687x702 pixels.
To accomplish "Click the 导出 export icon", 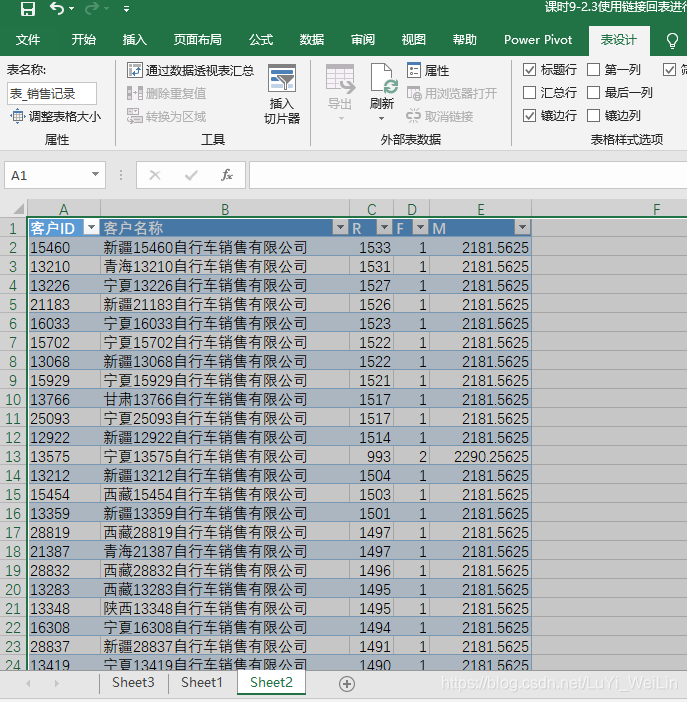I will (340, 79).
